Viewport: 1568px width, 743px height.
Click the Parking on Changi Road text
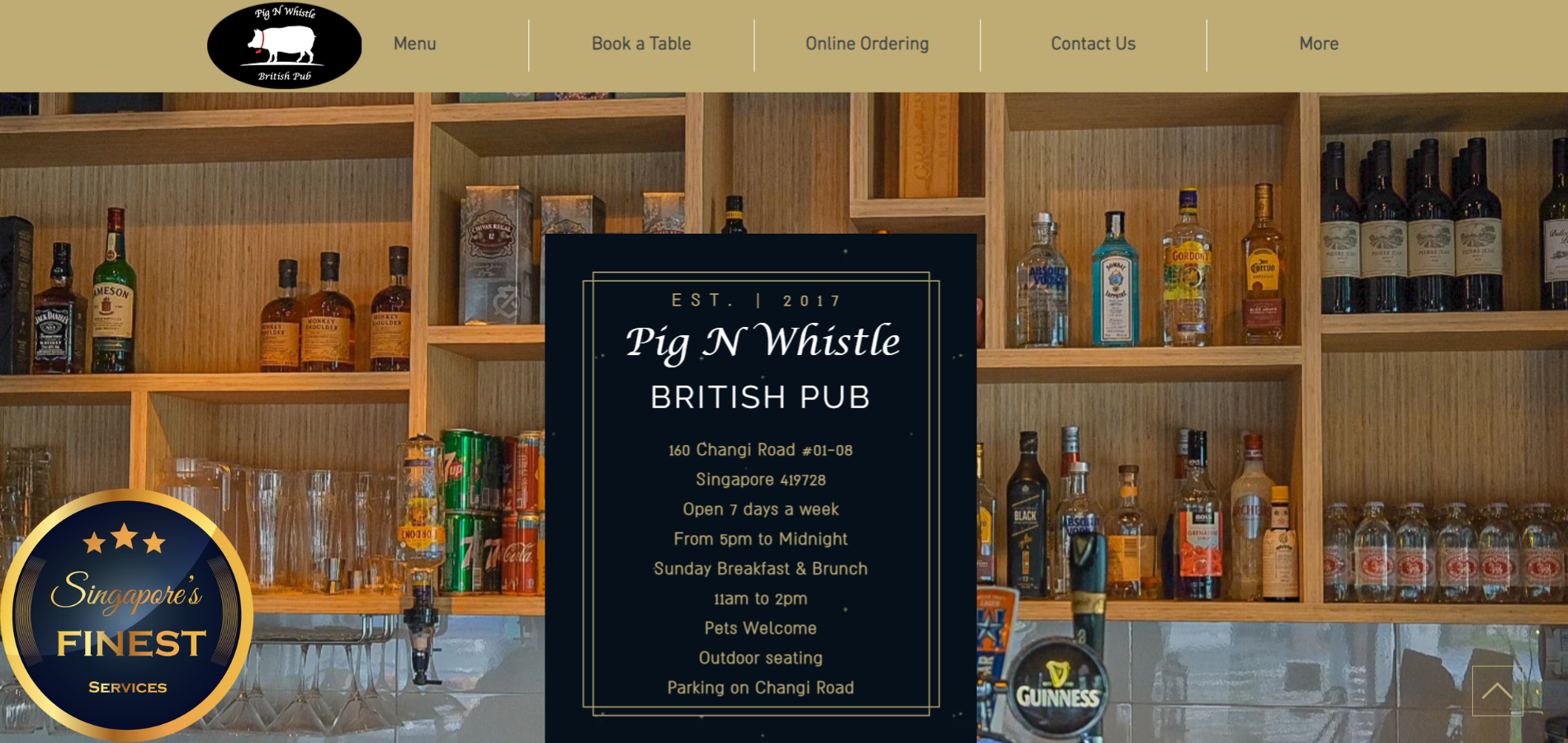(760, 688)
